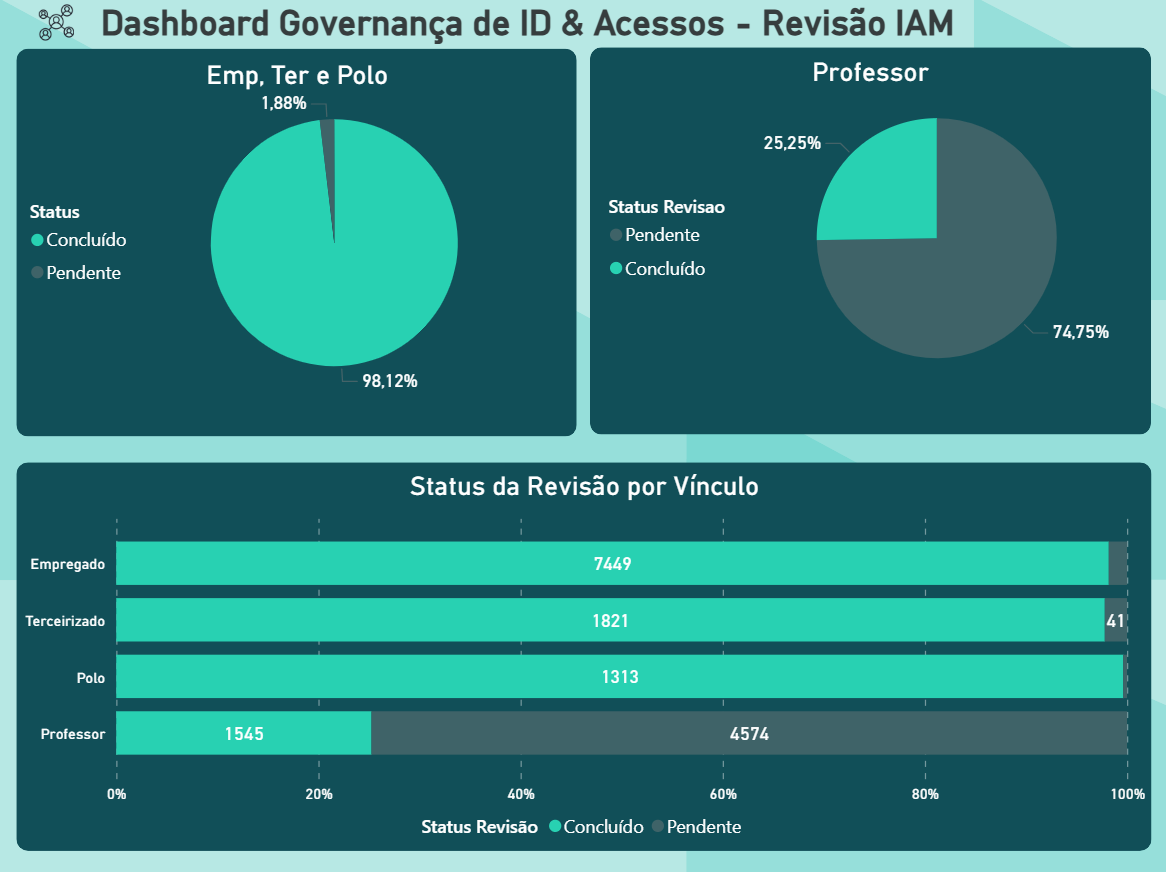Click the network people icon beside the title
This screenshot has height=872, width=1166.
click(x=57, y=22)
